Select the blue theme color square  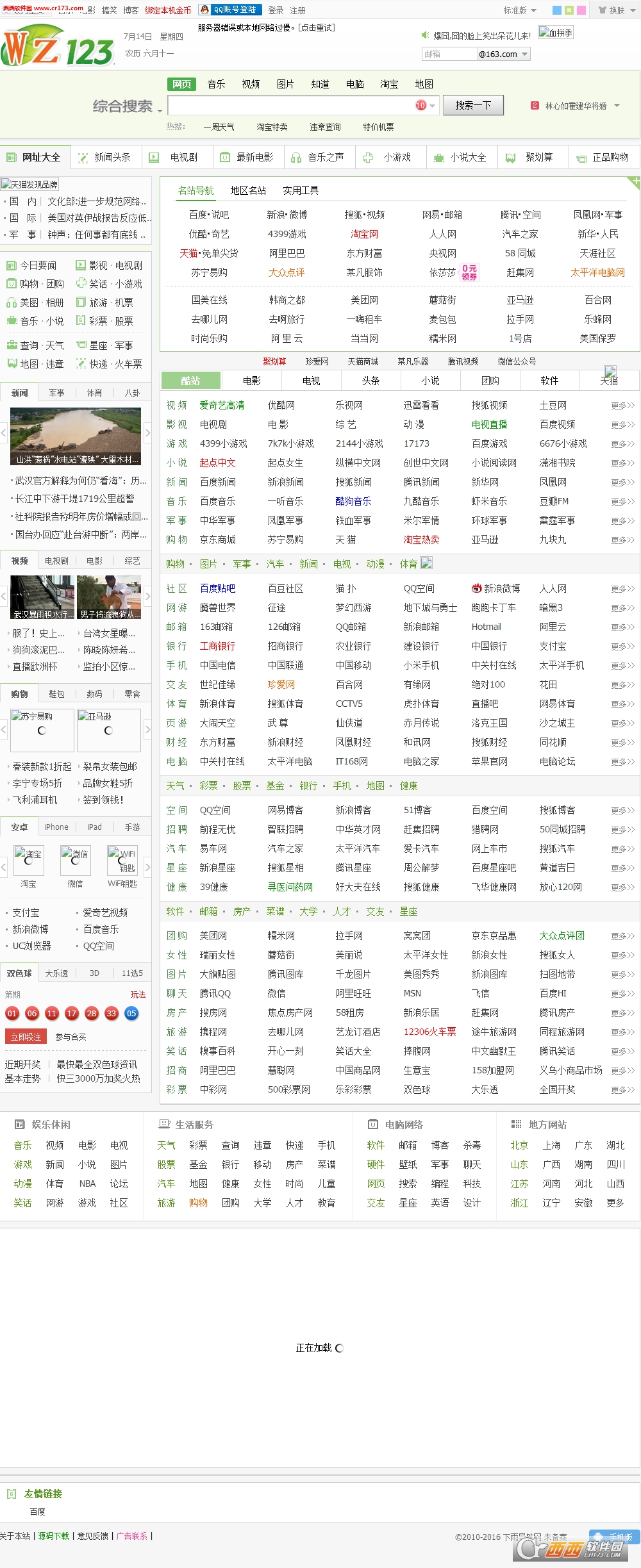click(556, 10)
